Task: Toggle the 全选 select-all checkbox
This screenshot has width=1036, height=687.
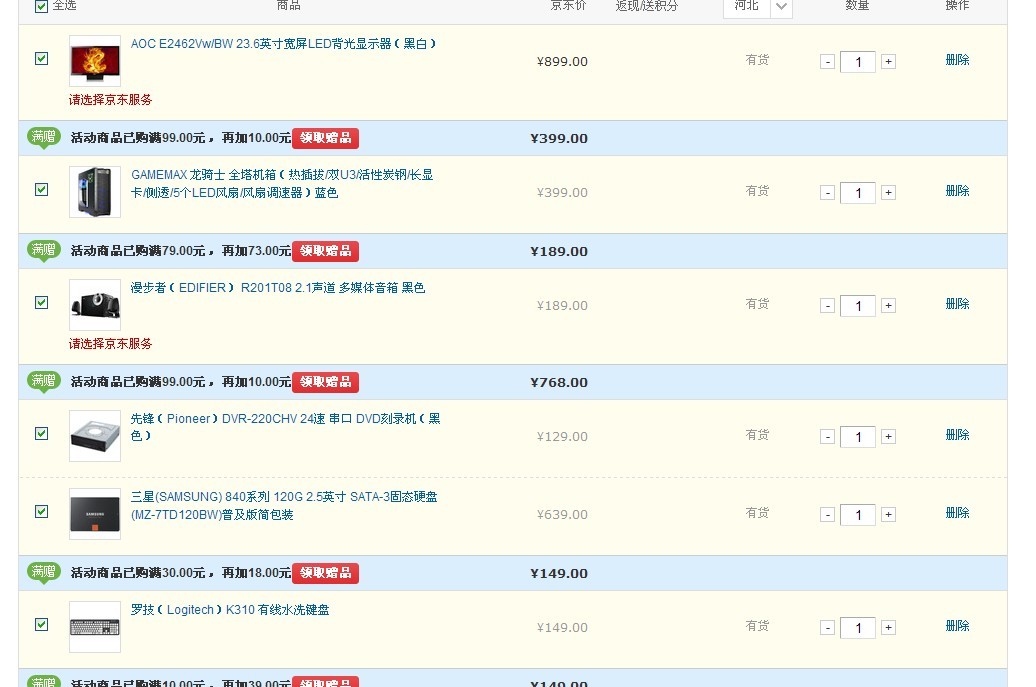Action: point(41,6)
